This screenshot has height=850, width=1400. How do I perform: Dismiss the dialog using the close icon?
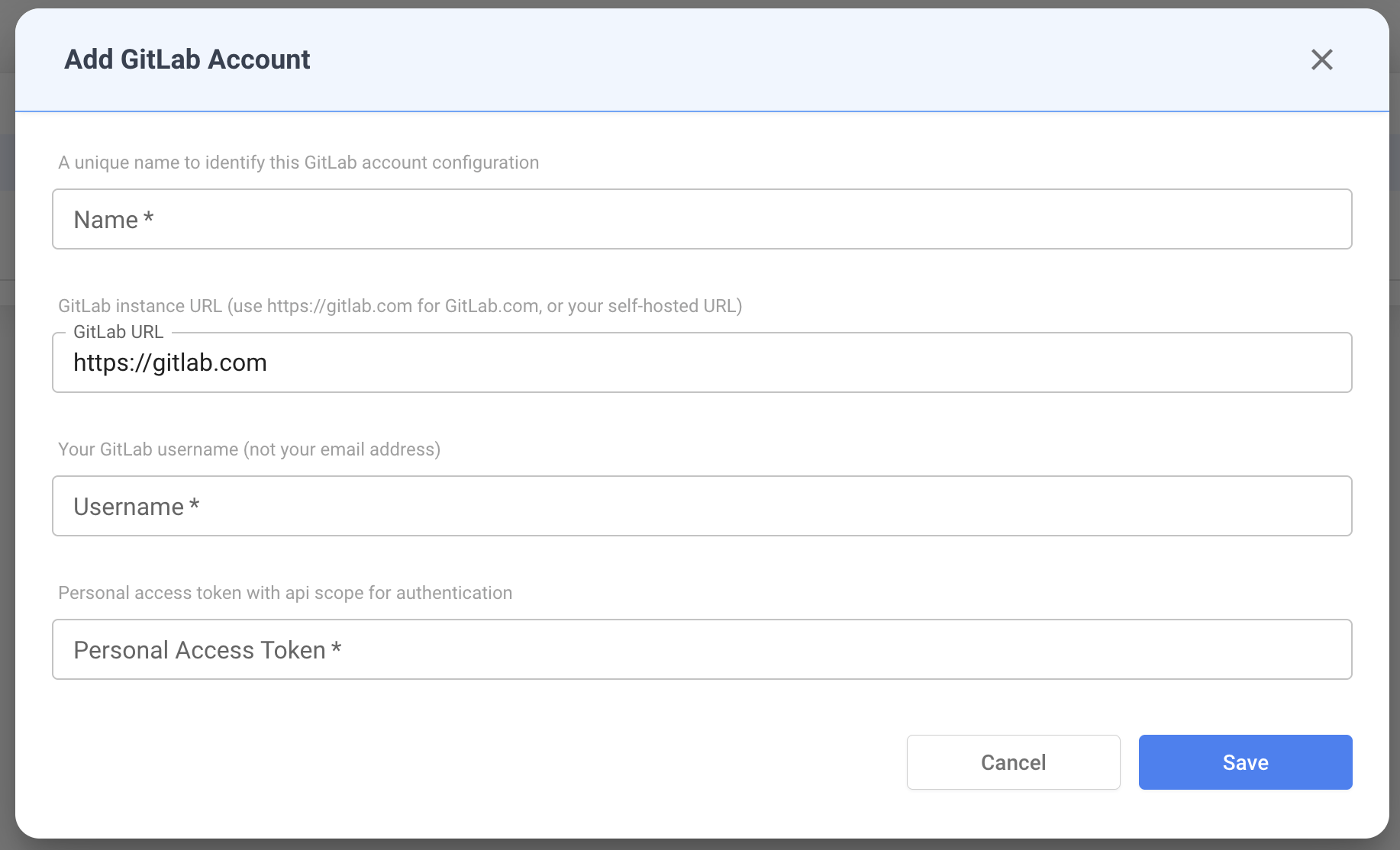click(x=1322, y=60)
